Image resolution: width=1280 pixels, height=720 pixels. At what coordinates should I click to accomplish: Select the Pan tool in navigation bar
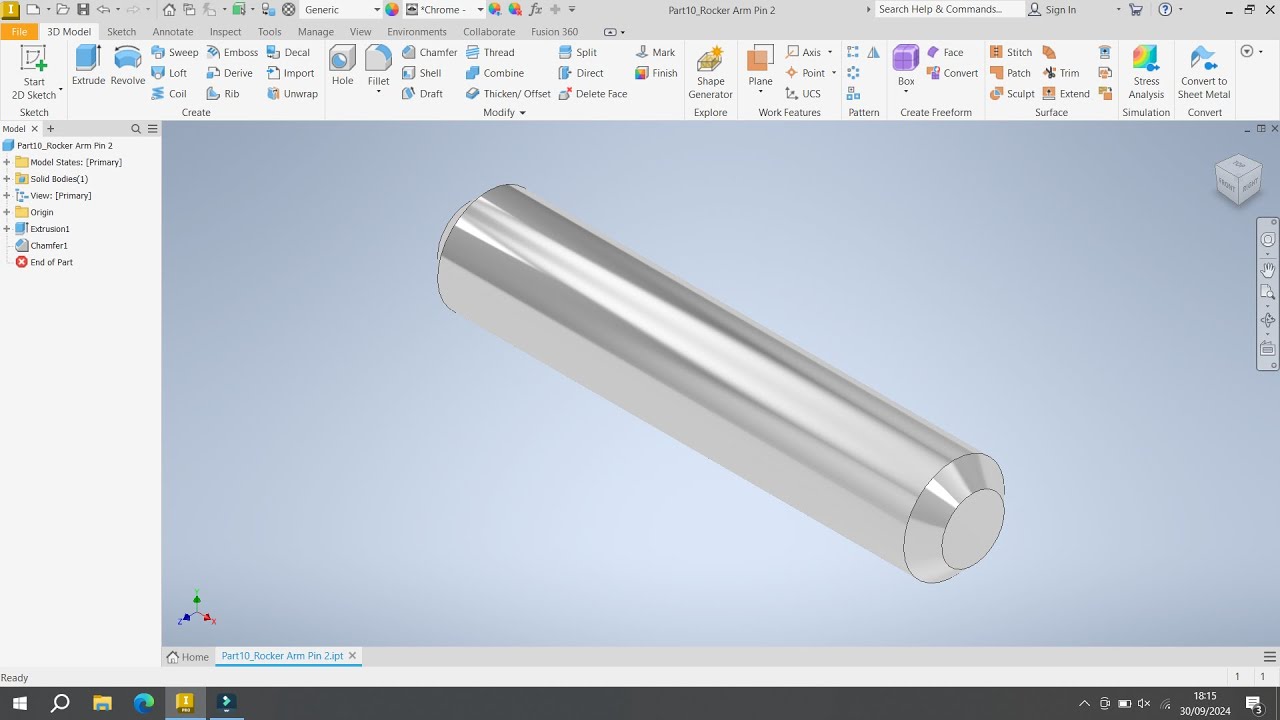[x=1268, y=268]
